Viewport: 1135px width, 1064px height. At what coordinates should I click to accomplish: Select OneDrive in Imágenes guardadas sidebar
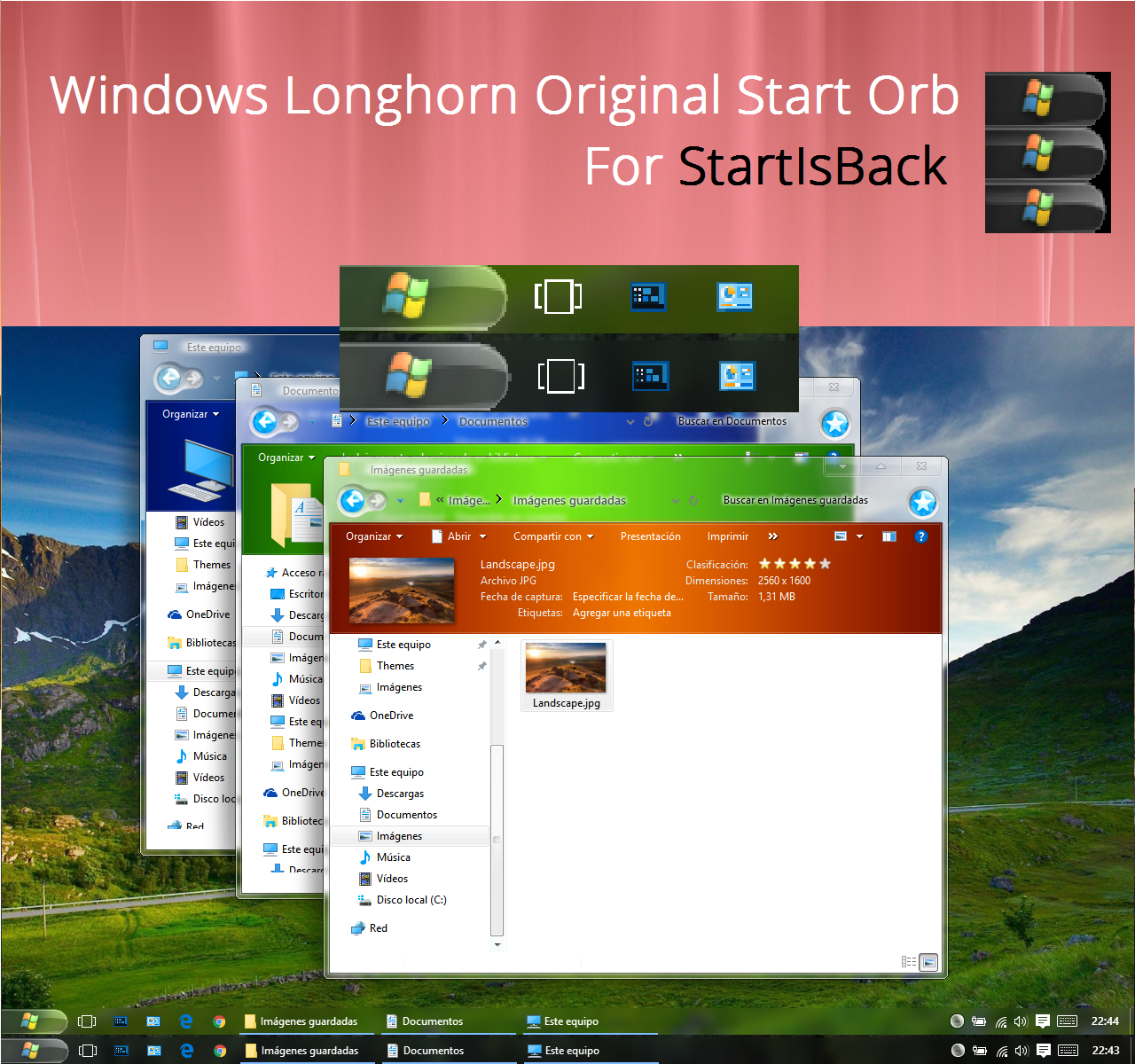(382, 716)
